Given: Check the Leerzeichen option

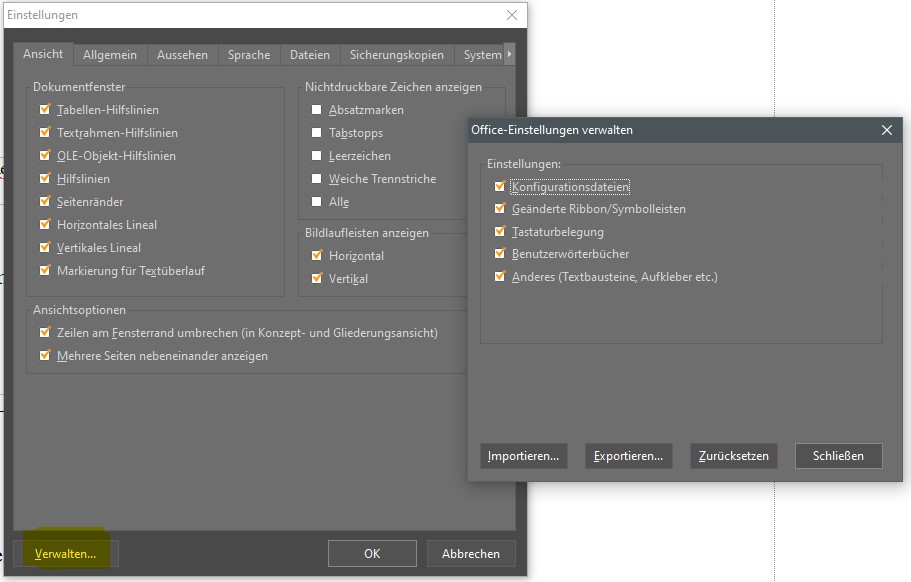Looking at the screenshot, I should tap(317, 156).
